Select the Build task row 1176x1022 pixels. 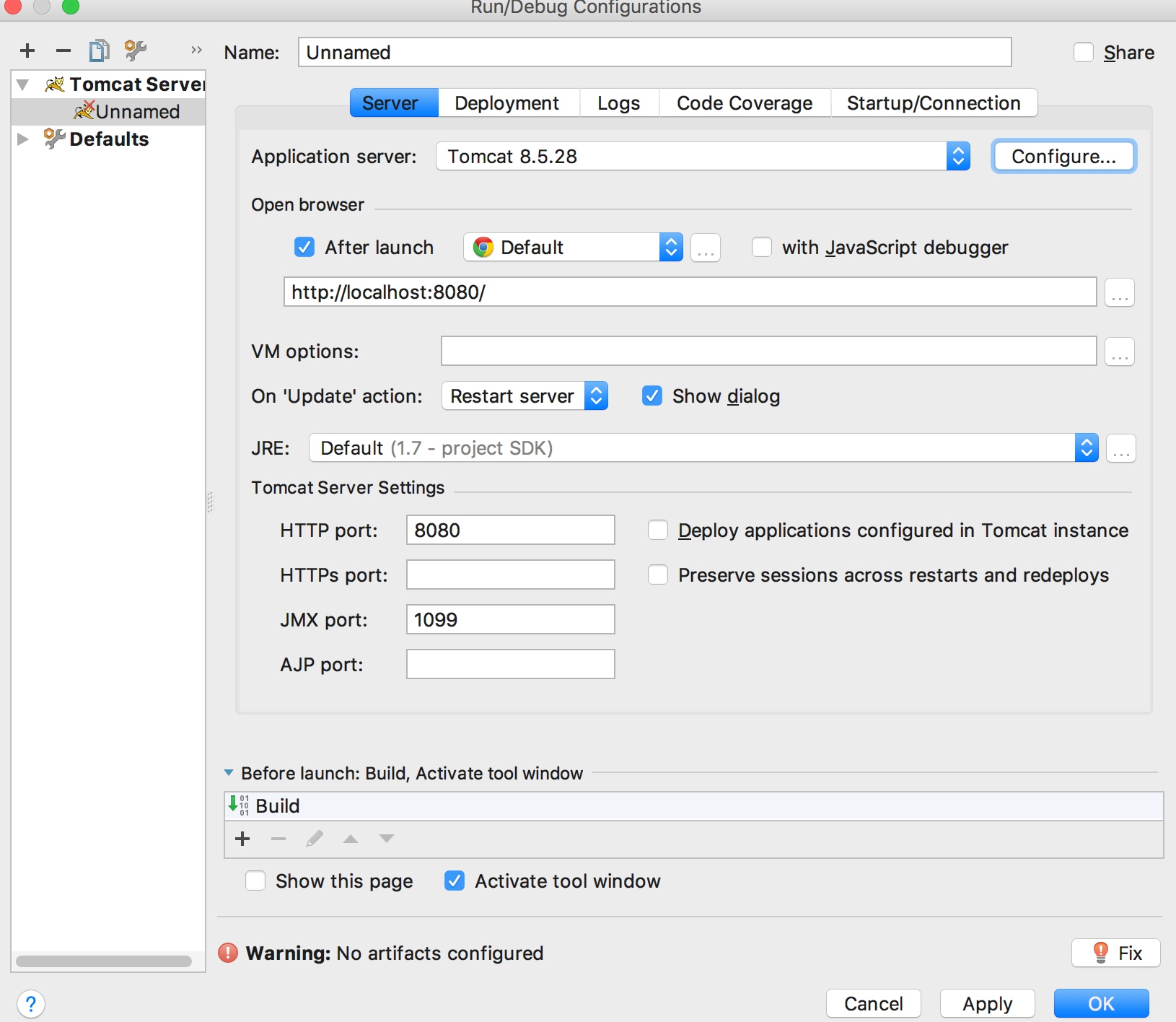click(x=694, y=806)
